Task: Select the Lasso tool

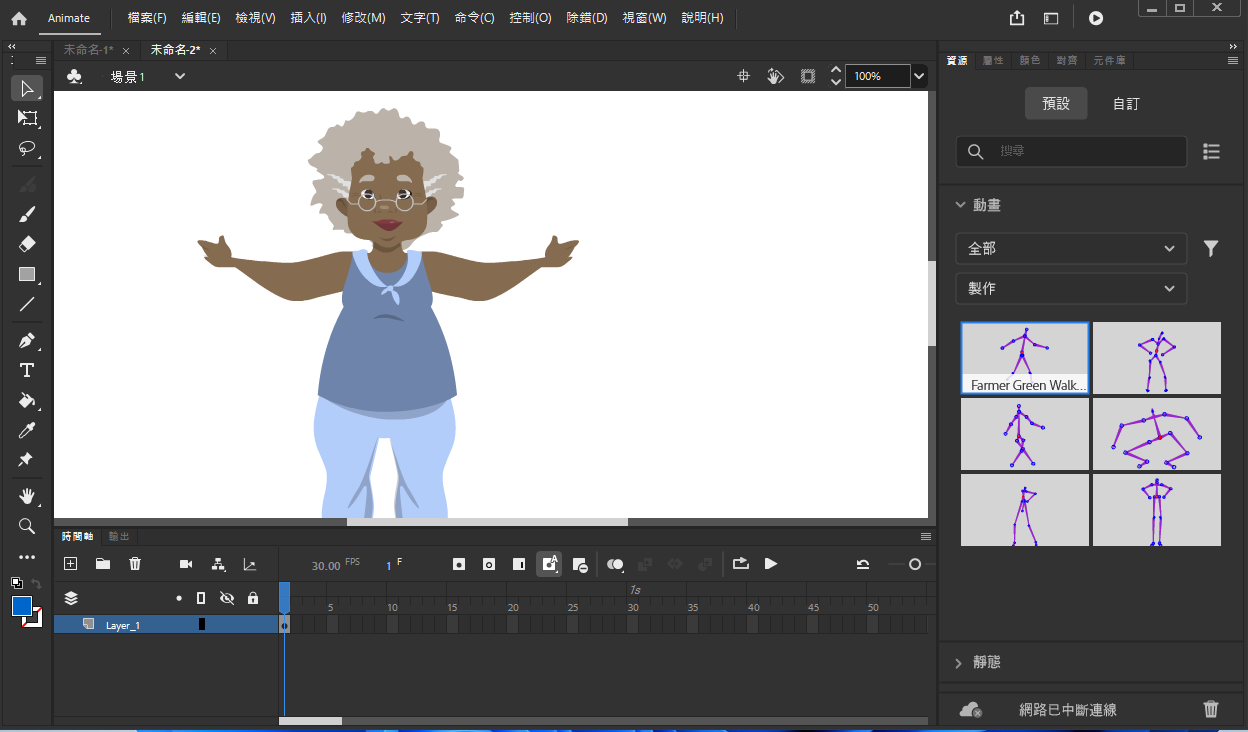Action: click(27, 148)
